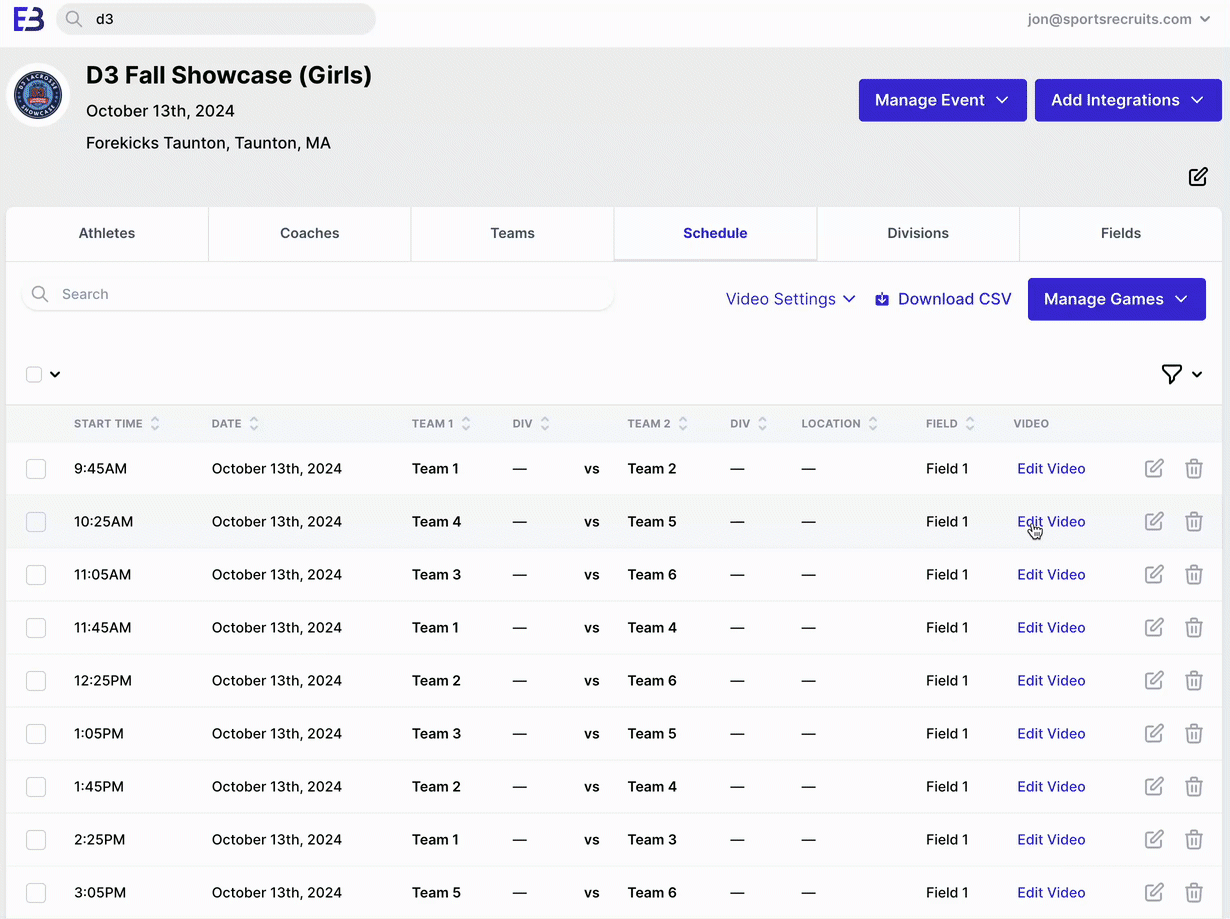Expand the Manage Event dropdown
The width and height of the screenshot is (1230, 919).
click(942, 100)
